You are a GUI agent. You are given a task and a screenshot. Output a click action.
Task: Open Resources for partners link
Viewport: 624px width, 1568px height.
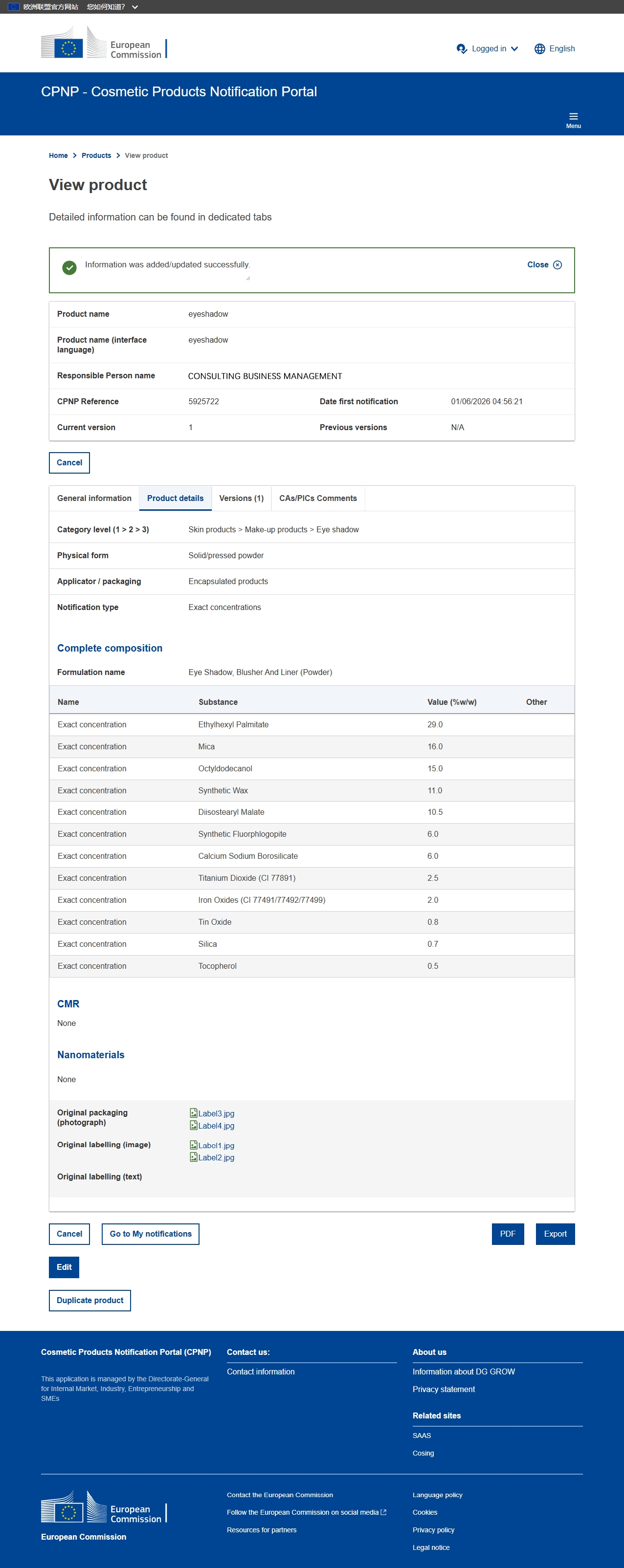tap(261, 1530)
